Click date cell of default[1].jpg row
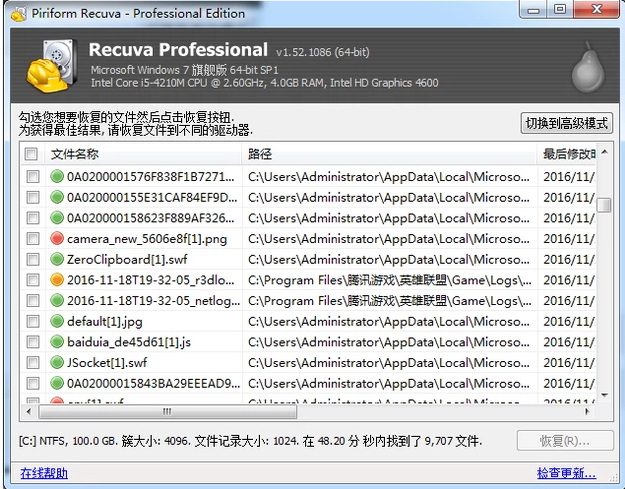This screenshot has width=625, height=489. coord(566,321)
